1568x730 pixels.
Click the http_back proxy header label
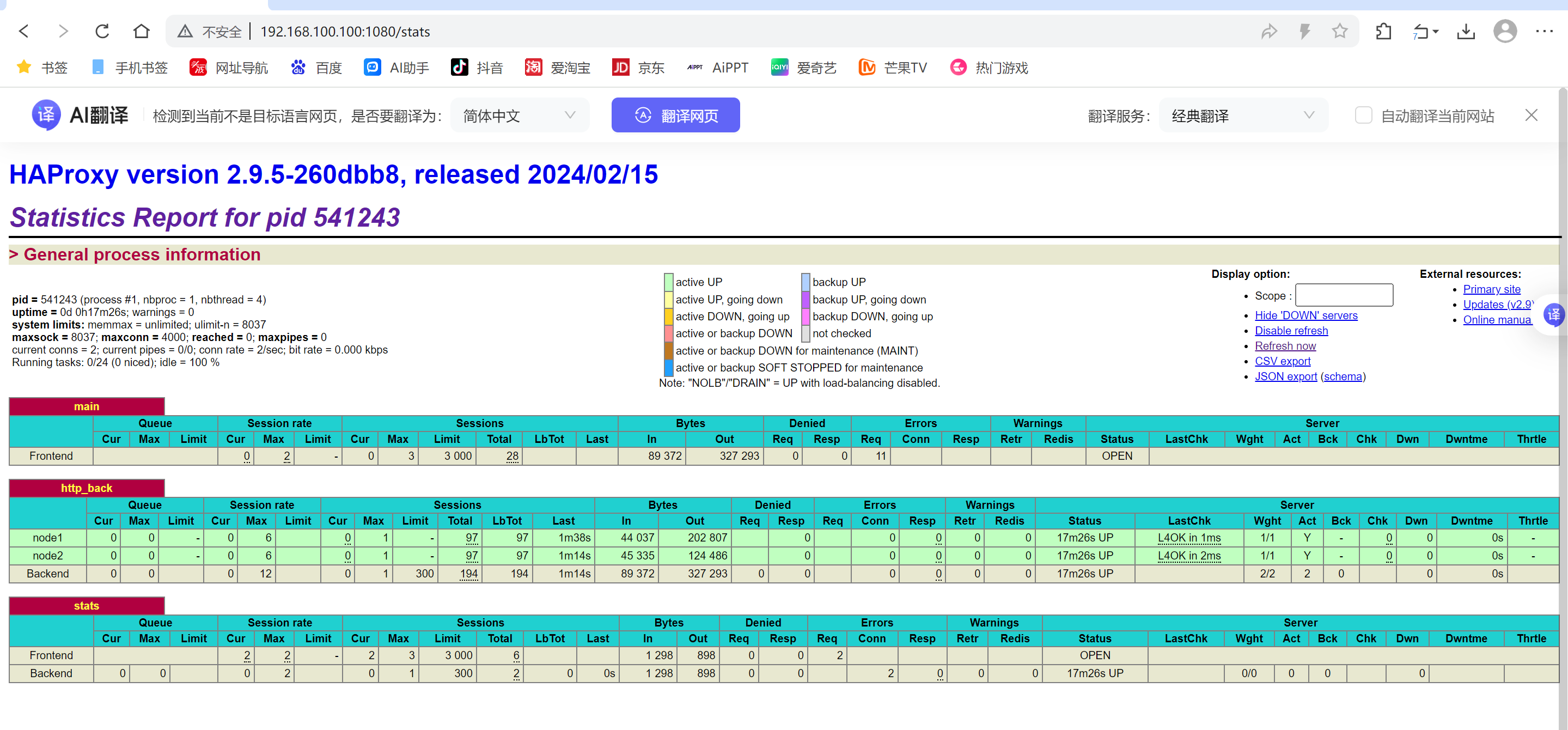[x=87, y=488]
